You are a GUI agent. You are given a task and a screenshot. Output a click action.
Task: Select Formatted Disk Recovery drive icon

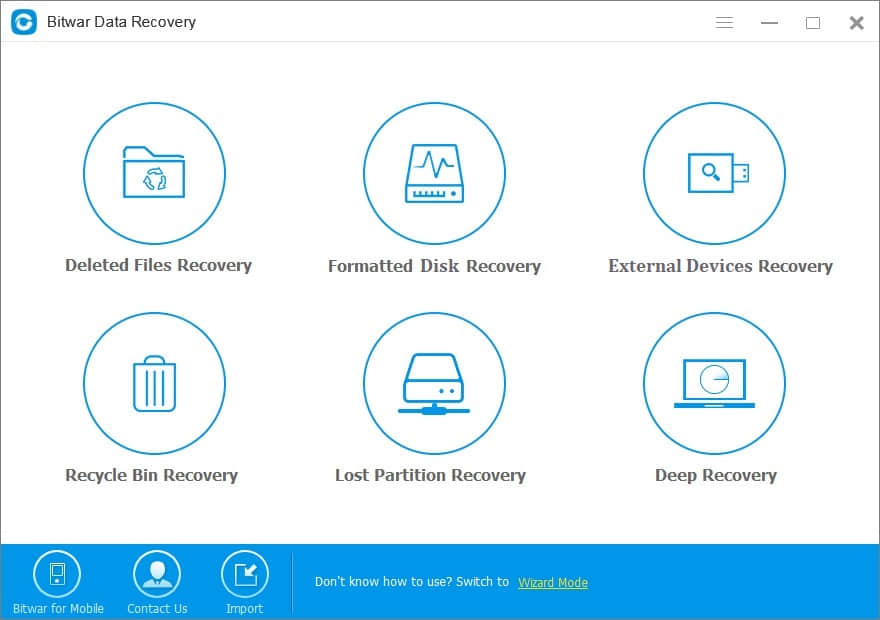[434, 173]
